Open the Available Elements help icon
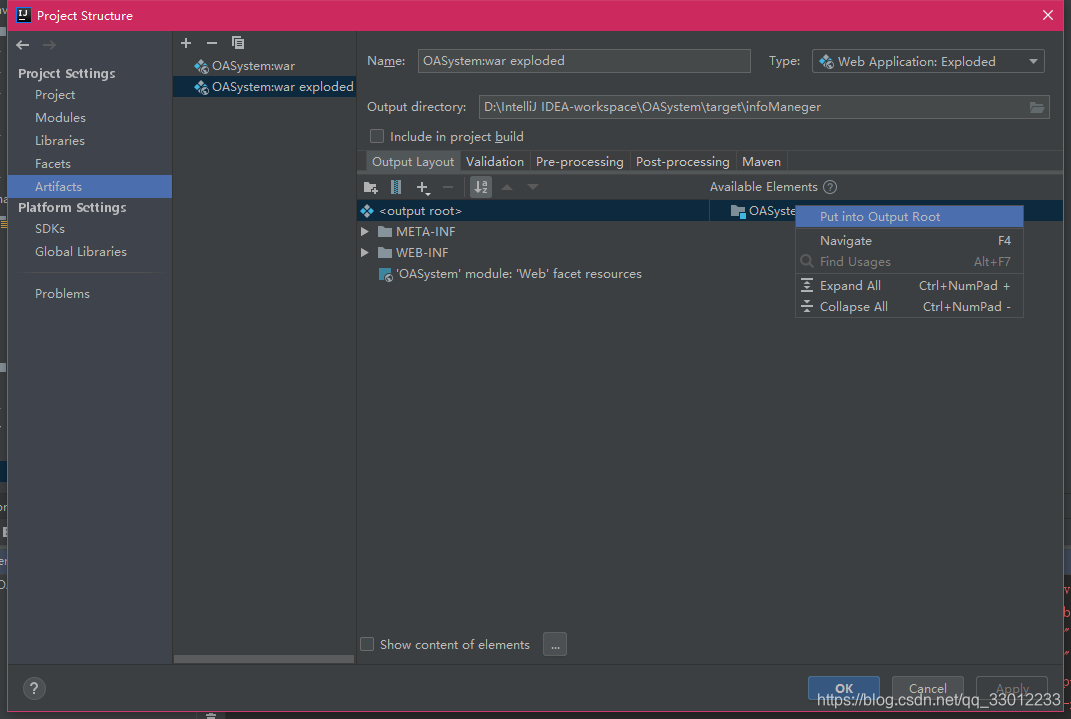Viewport: 1071px width, 719px height. pyautogui.click(x=830, y=187)
